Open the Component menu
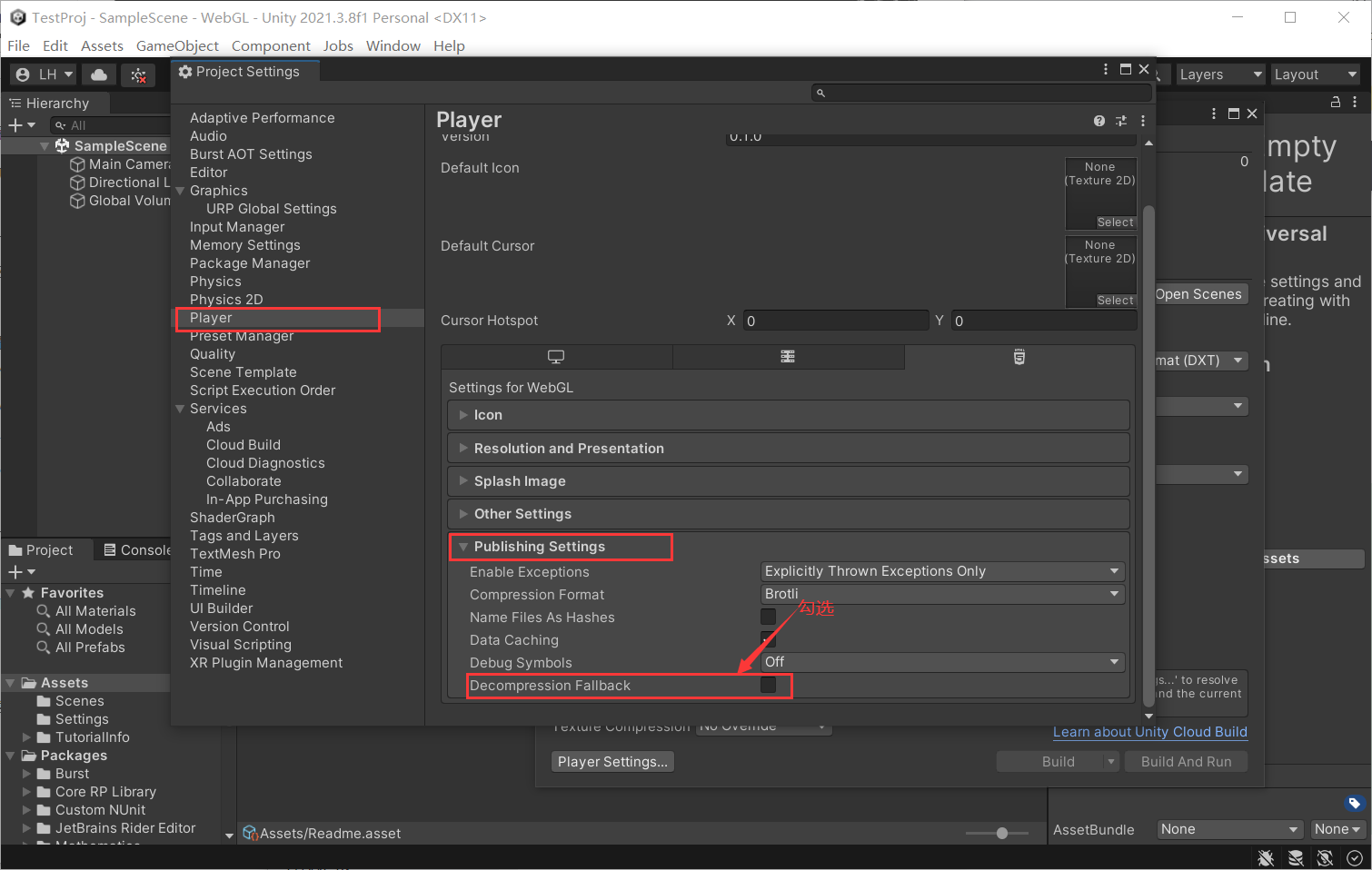Image resolution: width=1372 pixels, height=870 pixels. 271,45
